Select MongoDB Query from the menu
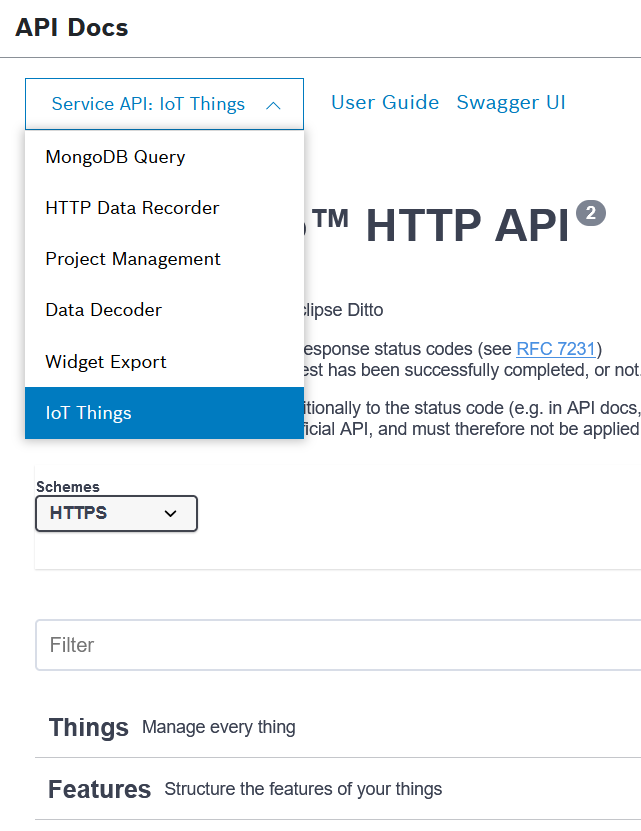641x831 pixels. pyautogui.click(x=115, y=157)
